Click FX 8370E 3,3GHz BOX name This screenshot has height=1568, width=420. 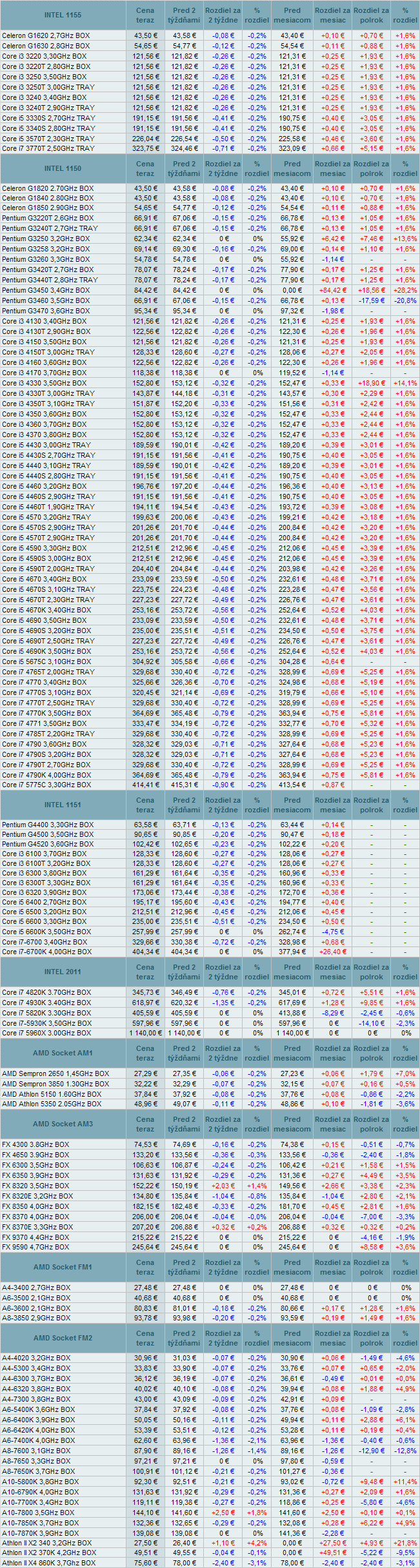[x=37, y=1227]
